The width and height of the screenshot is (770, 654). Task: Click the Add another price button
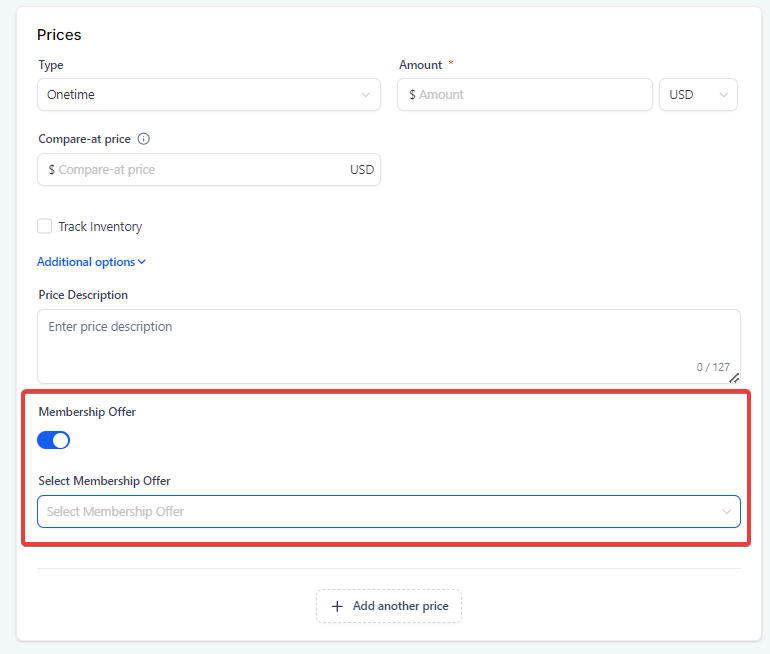tap(389, 606)
